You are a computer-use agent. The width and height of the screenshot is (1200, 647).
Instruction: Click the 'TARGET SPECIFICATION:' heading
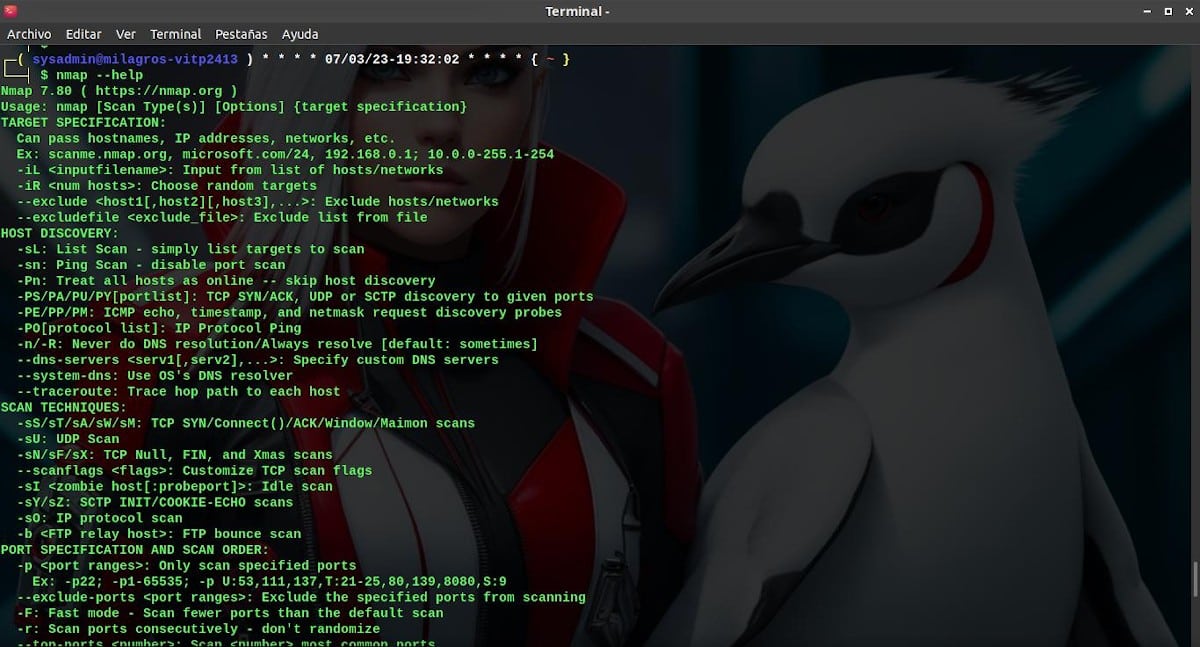[84, 122]
